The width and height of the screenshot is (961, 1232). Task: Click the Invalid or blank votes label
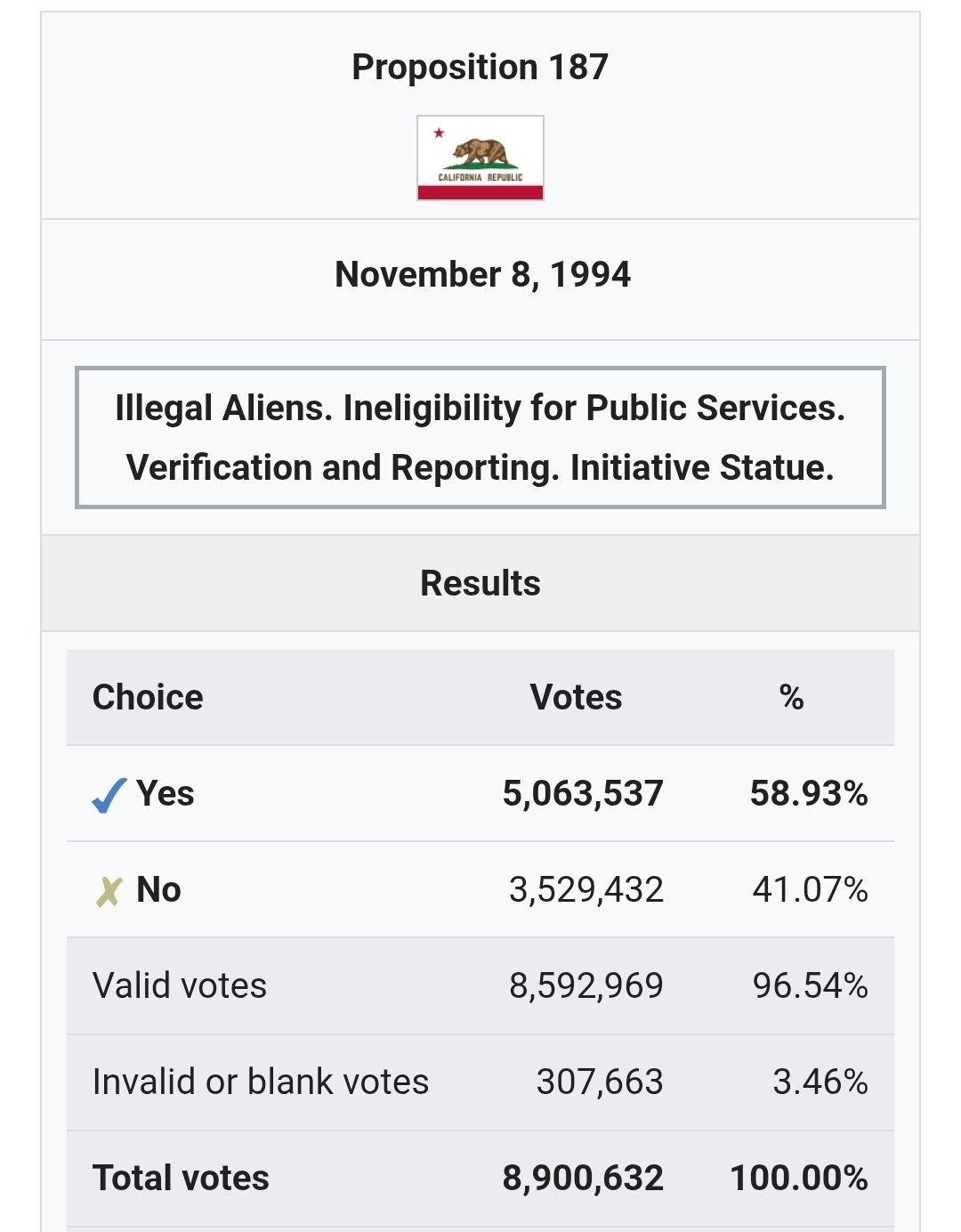tap(261, 1082)
